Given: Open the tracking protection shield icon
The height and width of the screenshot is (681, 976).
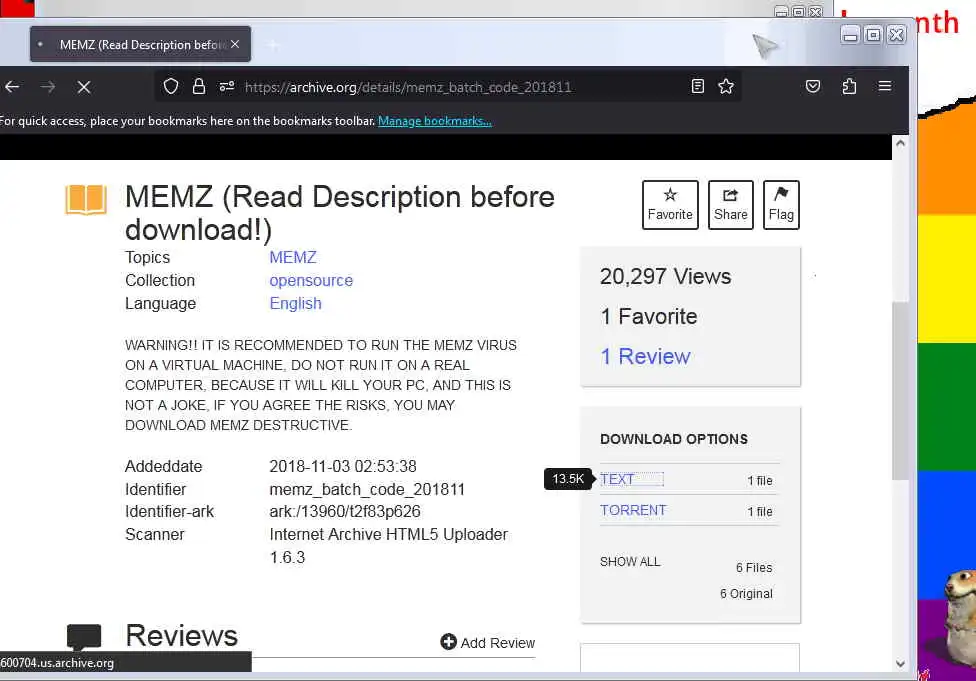Looking at the screenshot, I should [x=171, y=87].
